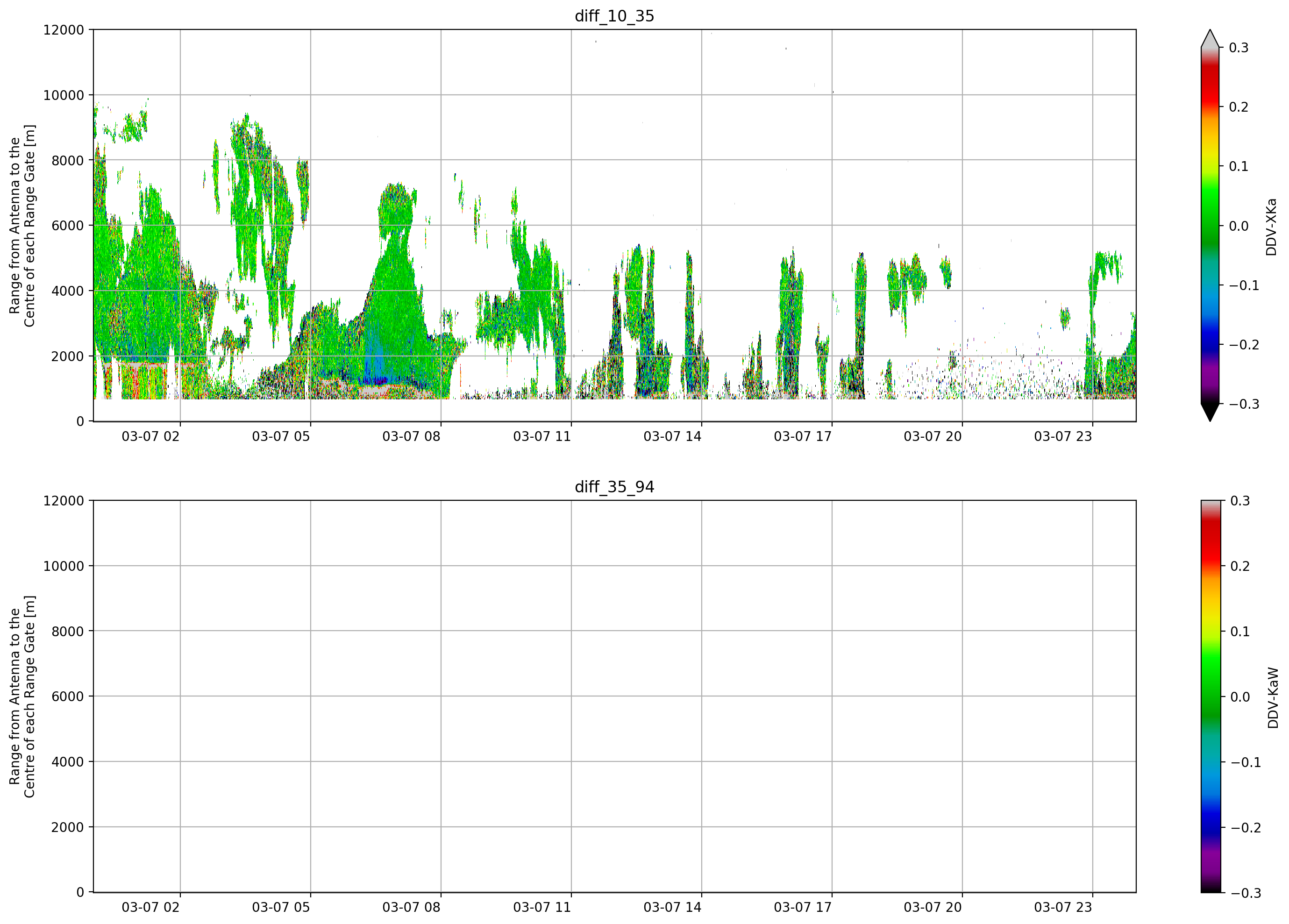Click the 03-07 08 tick under diff_10_35
Viewport: 1289px width, 924px height.
pyautogui.click(x=412, y=436)
